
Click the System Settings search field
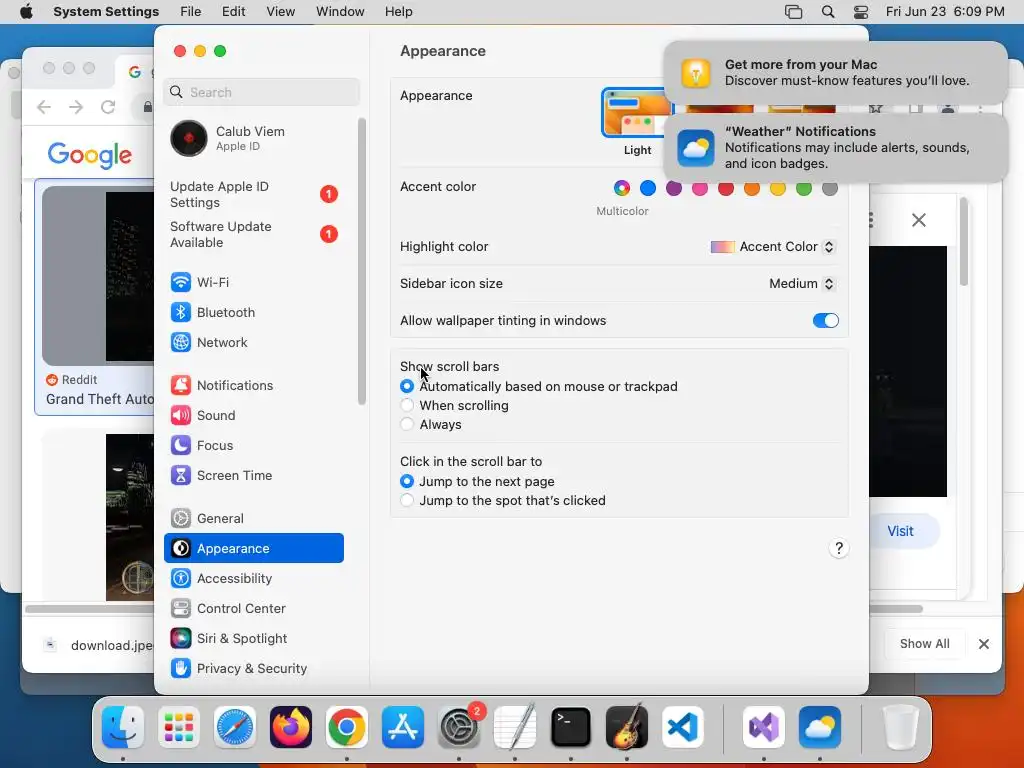(261, 92)
